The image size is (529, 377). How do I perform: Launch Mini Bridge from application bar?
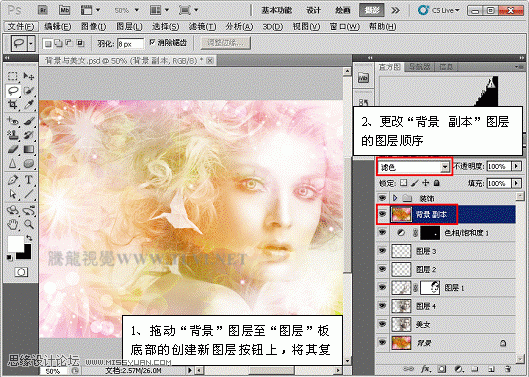tap(64, 10)
